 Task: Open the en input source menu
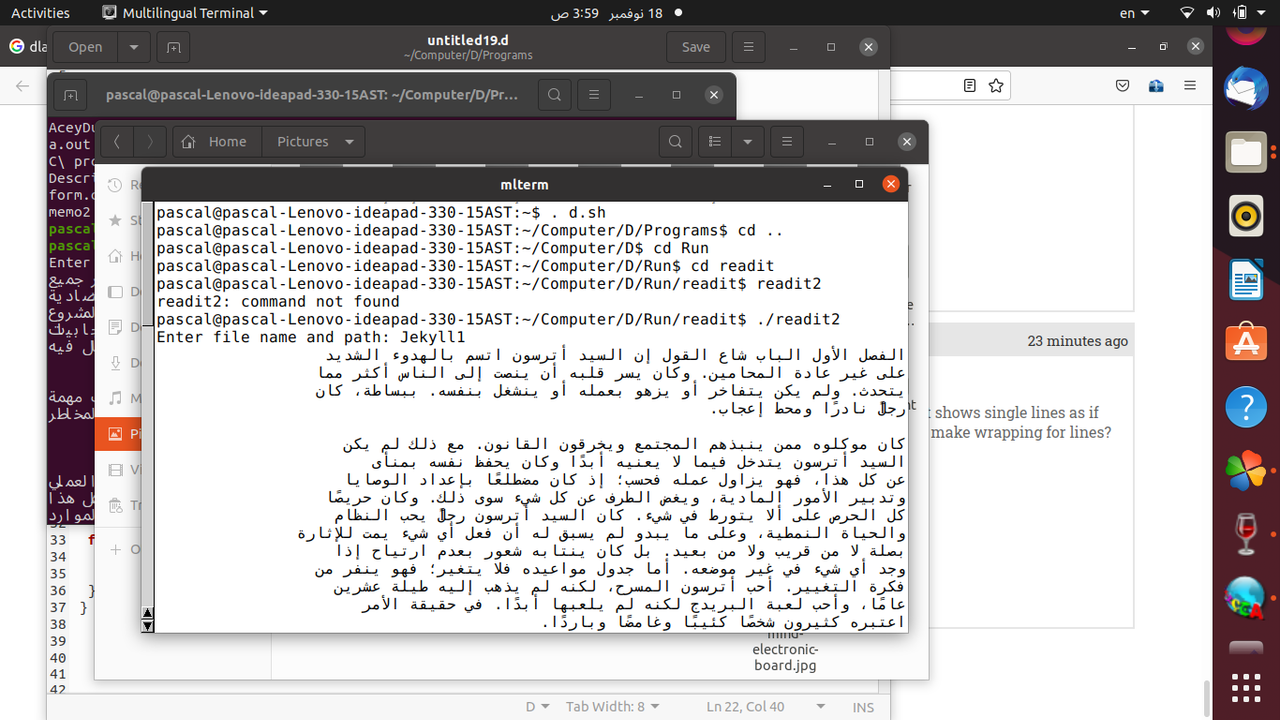click(x=1134, y=13)
